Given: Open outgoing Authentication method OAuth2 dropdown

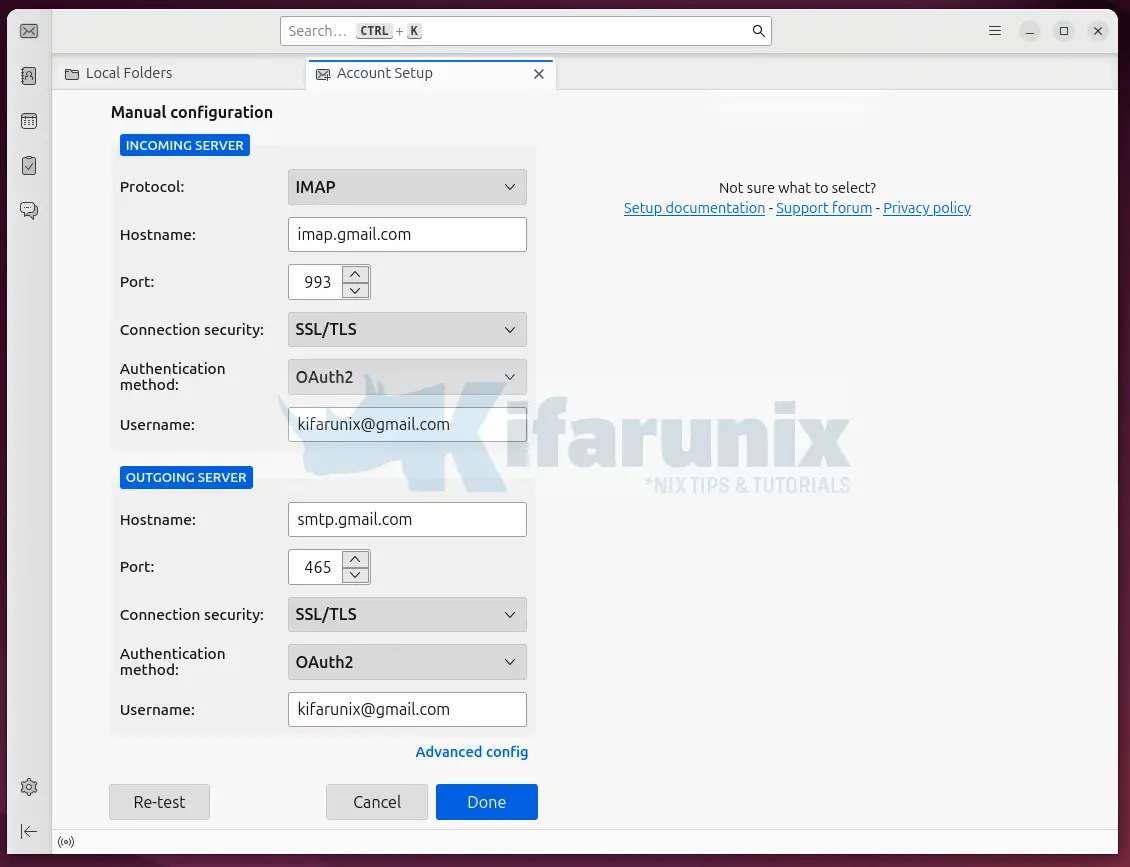Looking at the screenshot, I should pyautogui.click(x=406, y=662).
